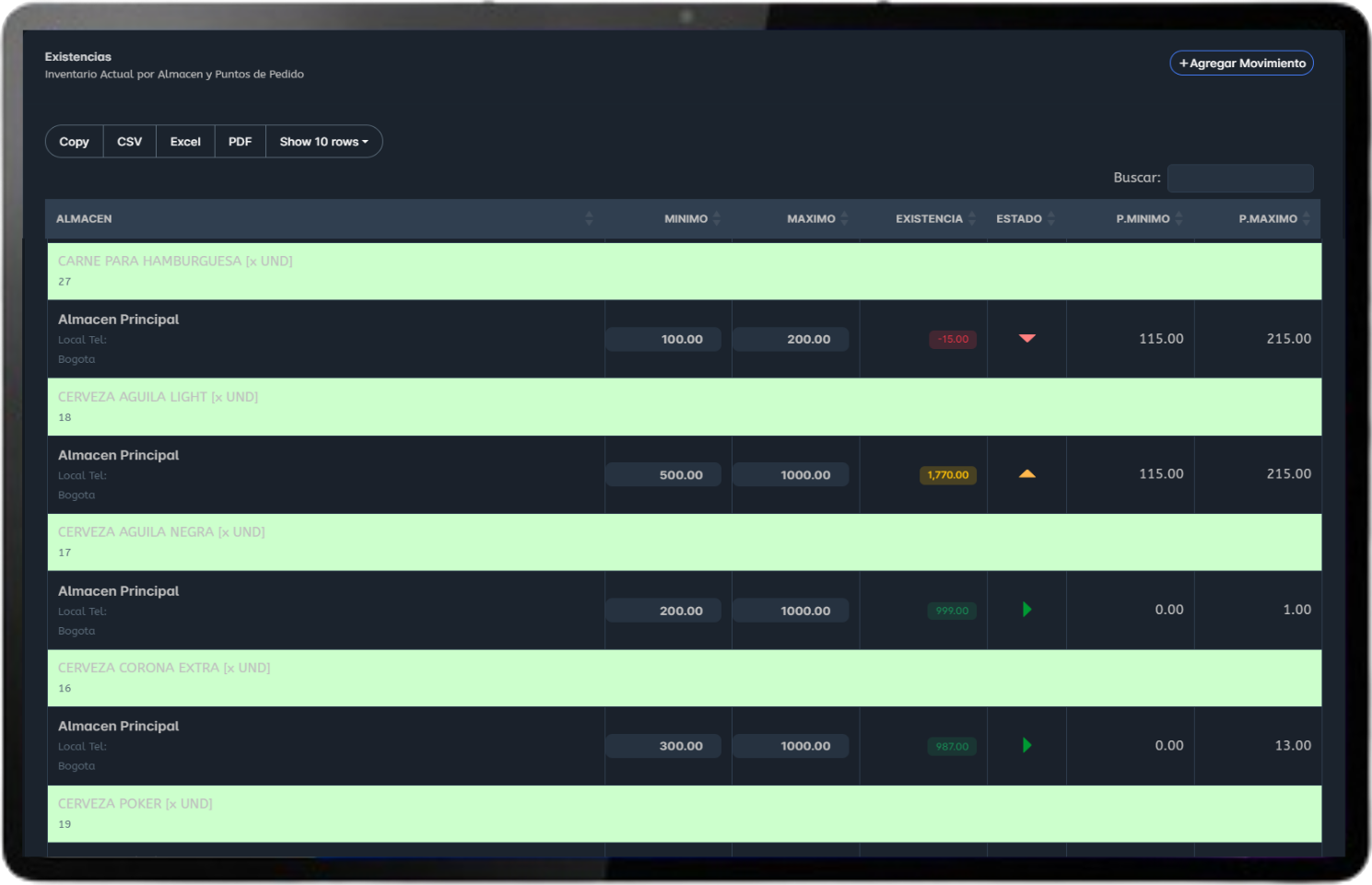Sort table by MAXIMO column header

pyautogui.click(x=811, y=218)
